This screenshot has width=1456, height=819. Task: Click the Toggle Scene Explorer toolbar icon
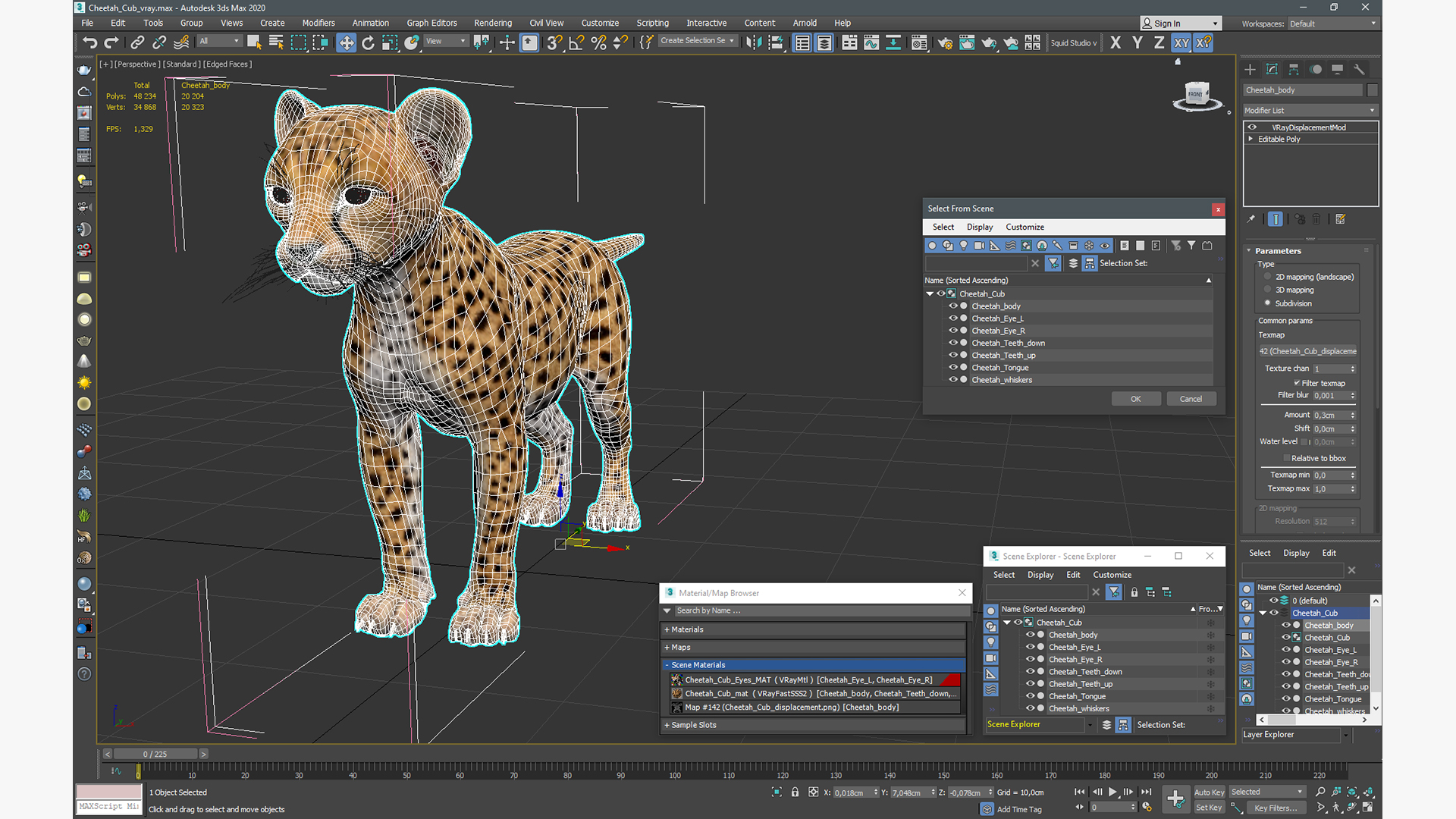(802, 43)
